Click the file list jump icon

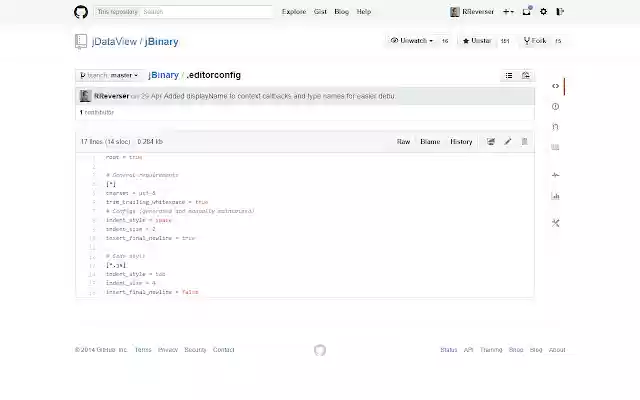point(509,76)
